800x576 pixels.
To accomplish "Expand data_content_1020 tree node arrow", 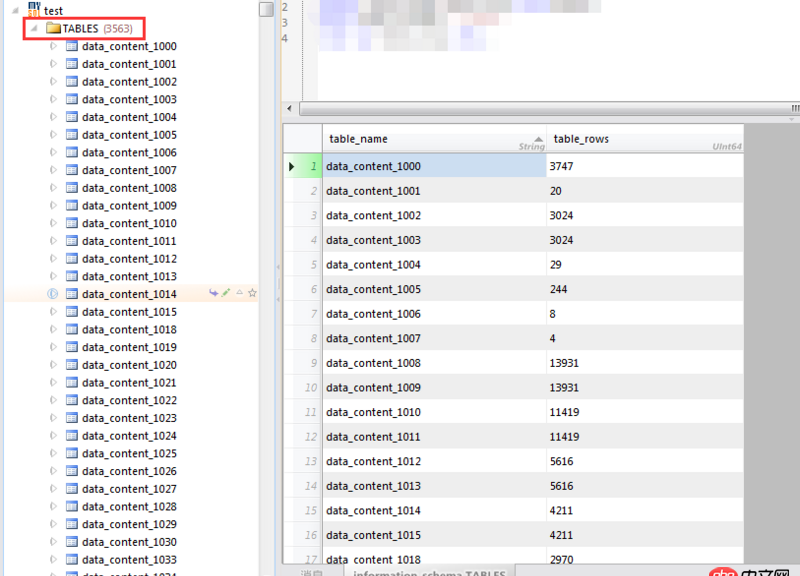I will point(53,365).
